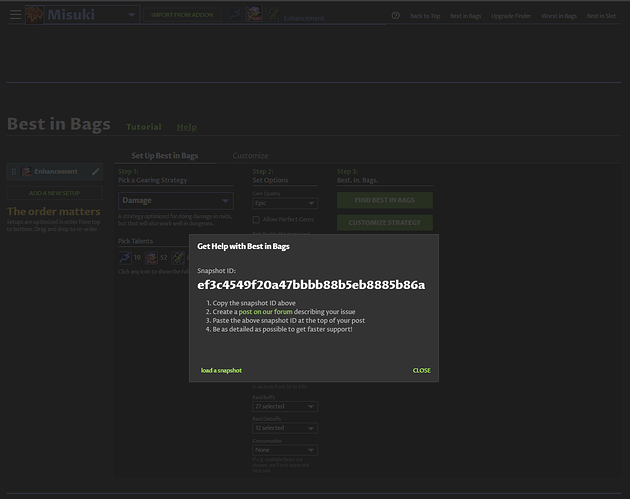Open Best in Slot menu item
Viewport: 630px width, 499px height.
[601, 16]
